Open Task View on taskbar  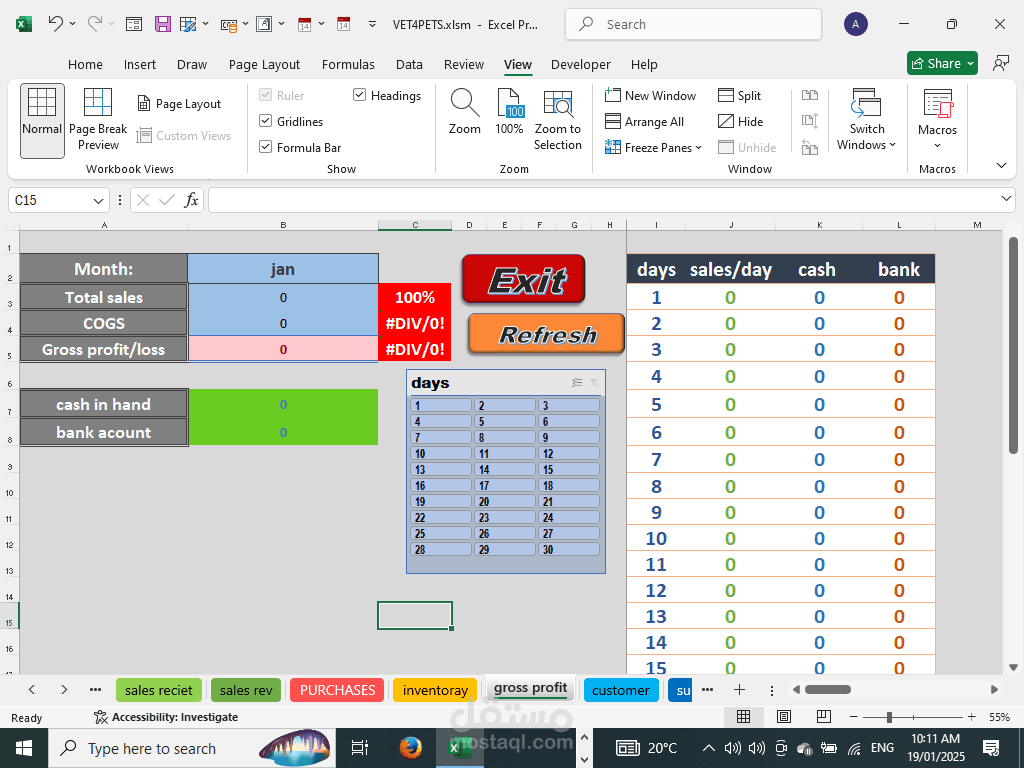[x=359, y=748]
